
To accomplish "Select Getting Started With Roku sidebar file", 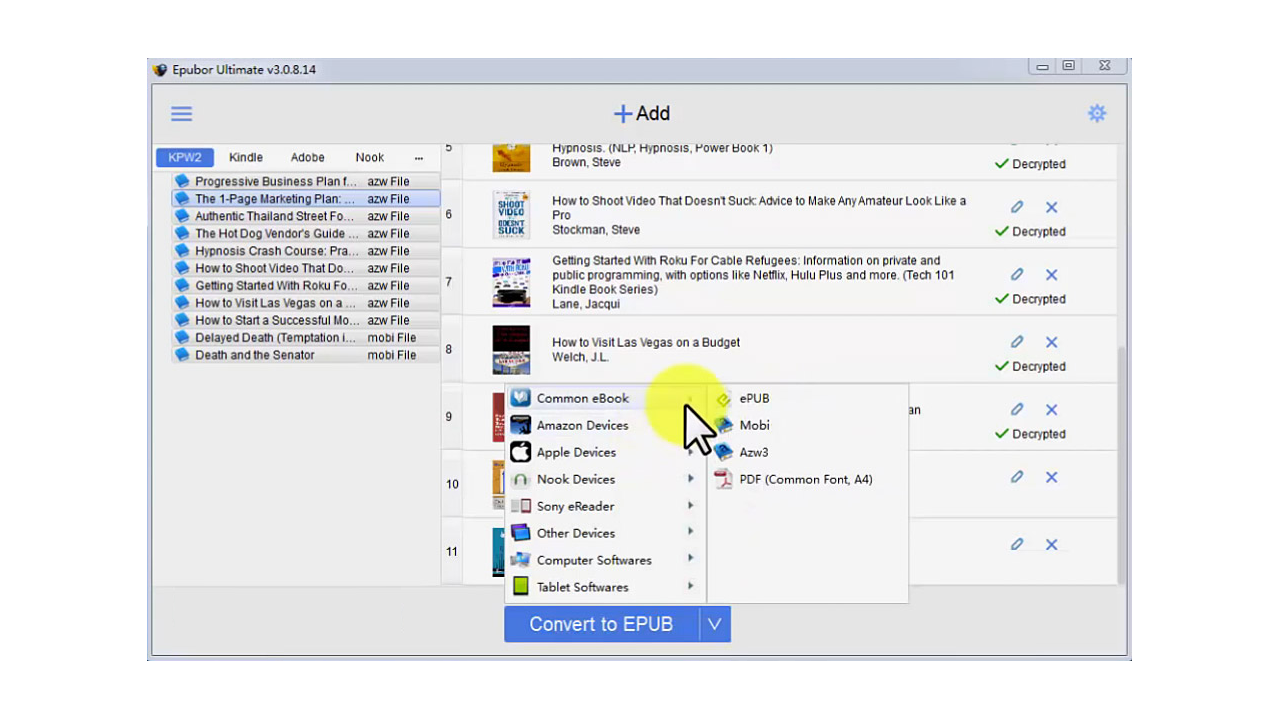I will [x=306, y=286].
